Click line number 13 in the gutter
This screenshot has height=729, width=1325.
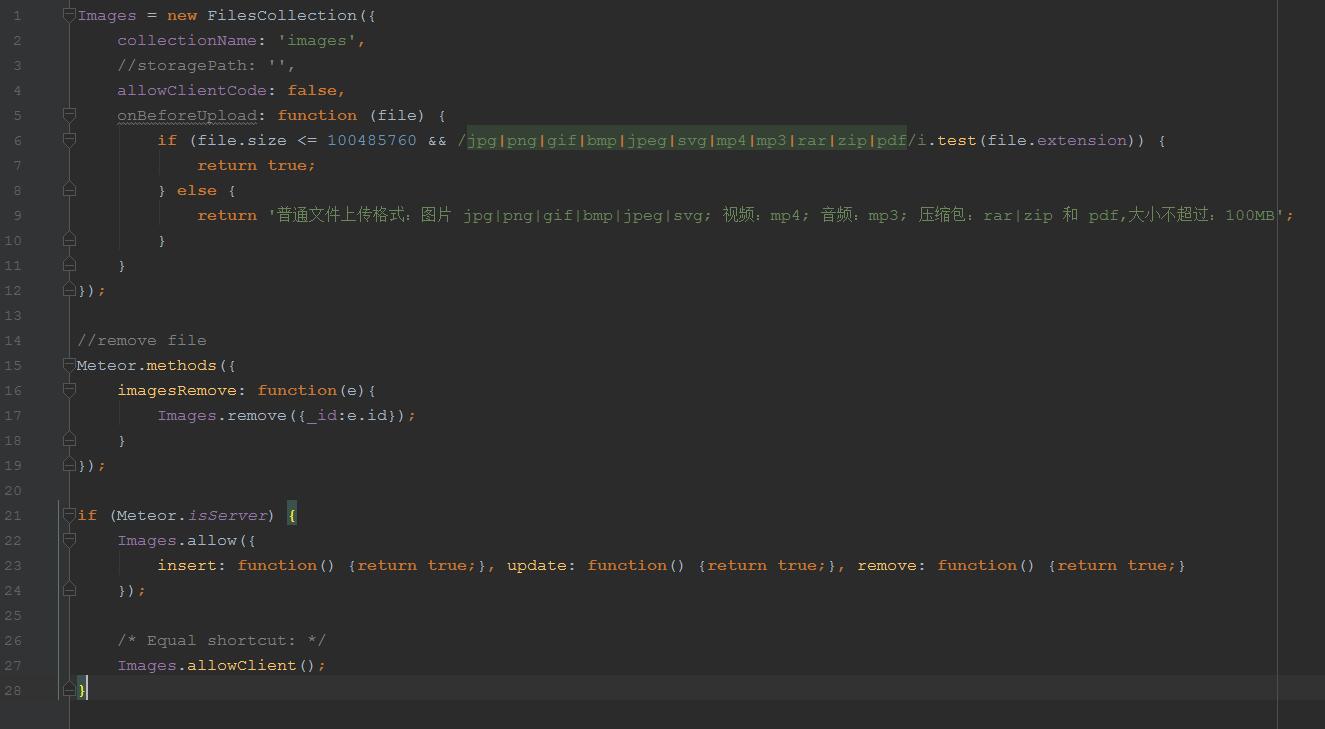(x=13, y=315)
